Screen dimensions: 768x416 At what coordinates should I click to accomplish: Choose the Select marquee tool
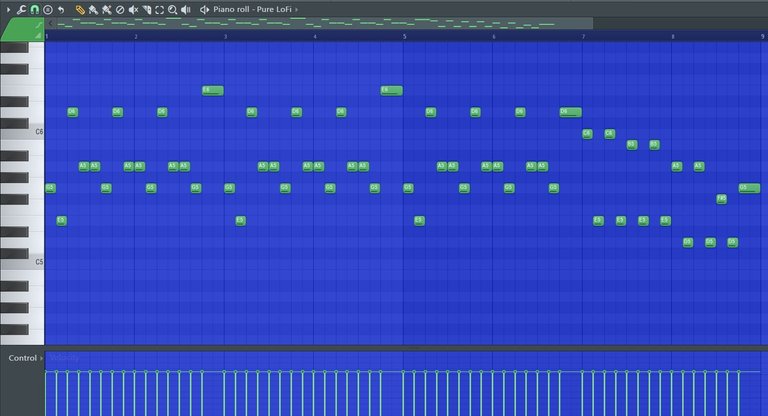160,9
